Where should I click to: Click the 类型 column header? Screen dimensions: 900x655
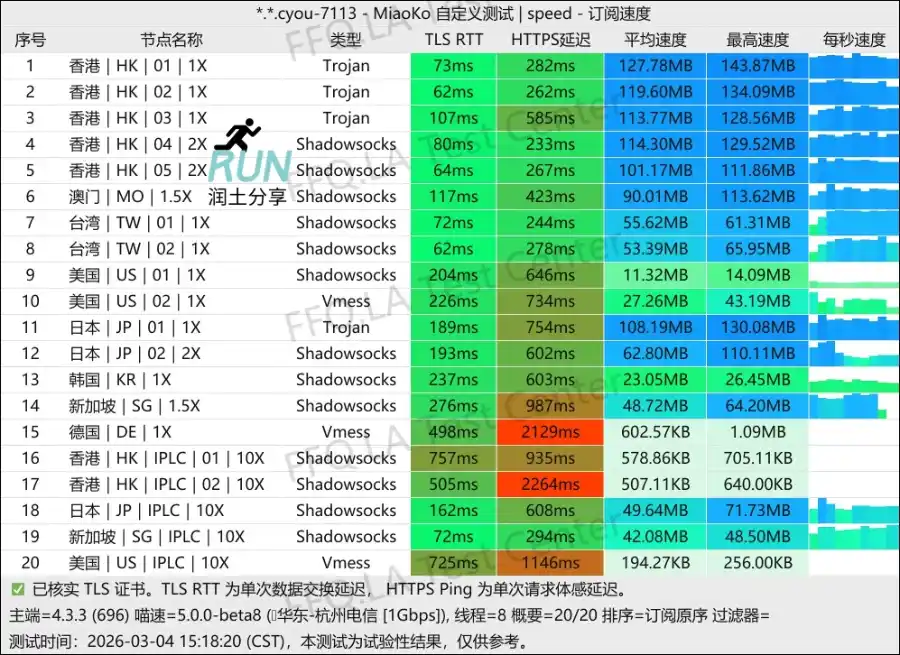click(x=346, y=40)
